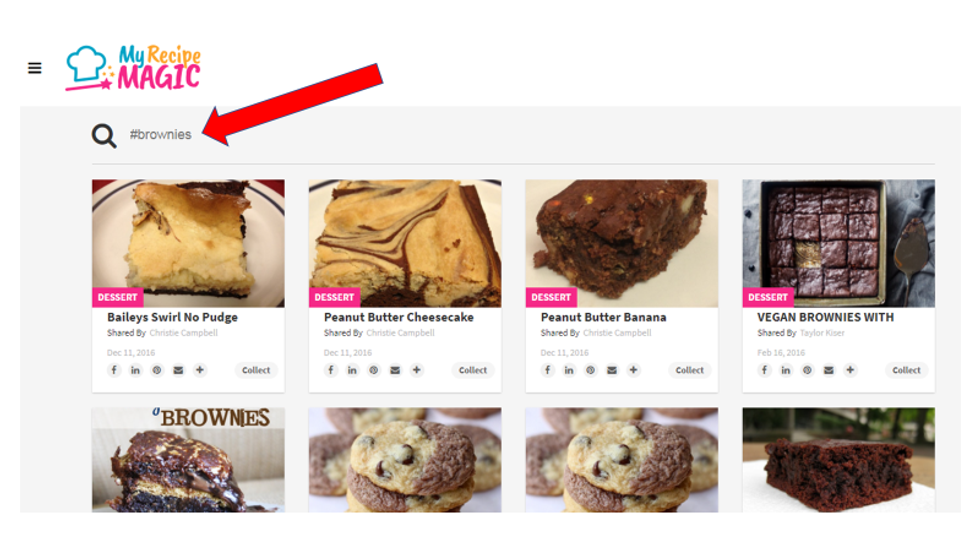980x551 pixels.
Task: Click plus icon on Peanut Butter Banana card
Action: pyautogui.click(x=633, y=370)
